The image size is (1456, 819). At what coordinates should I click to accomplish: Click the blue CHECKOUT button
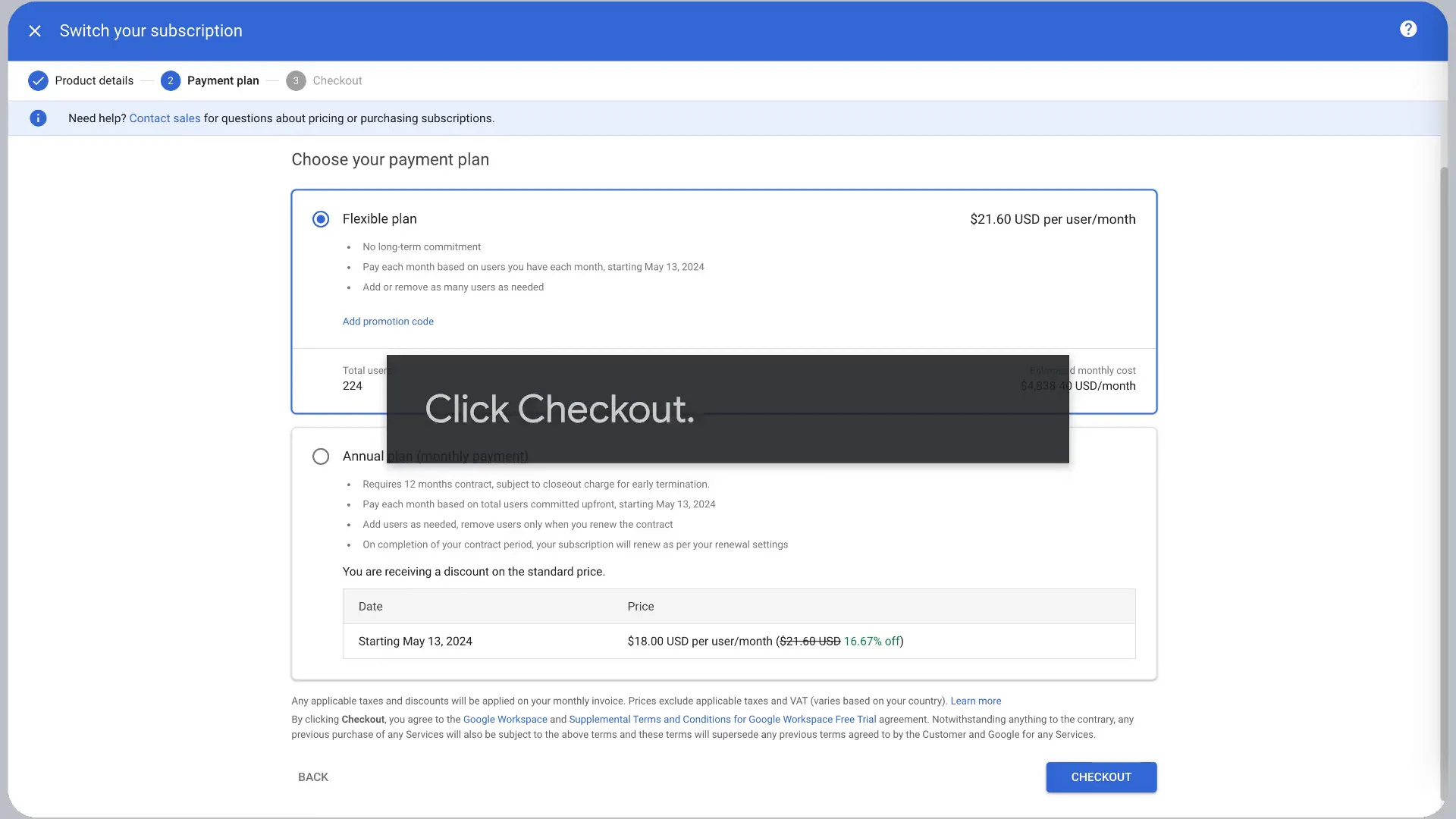tap(1101, 777)
